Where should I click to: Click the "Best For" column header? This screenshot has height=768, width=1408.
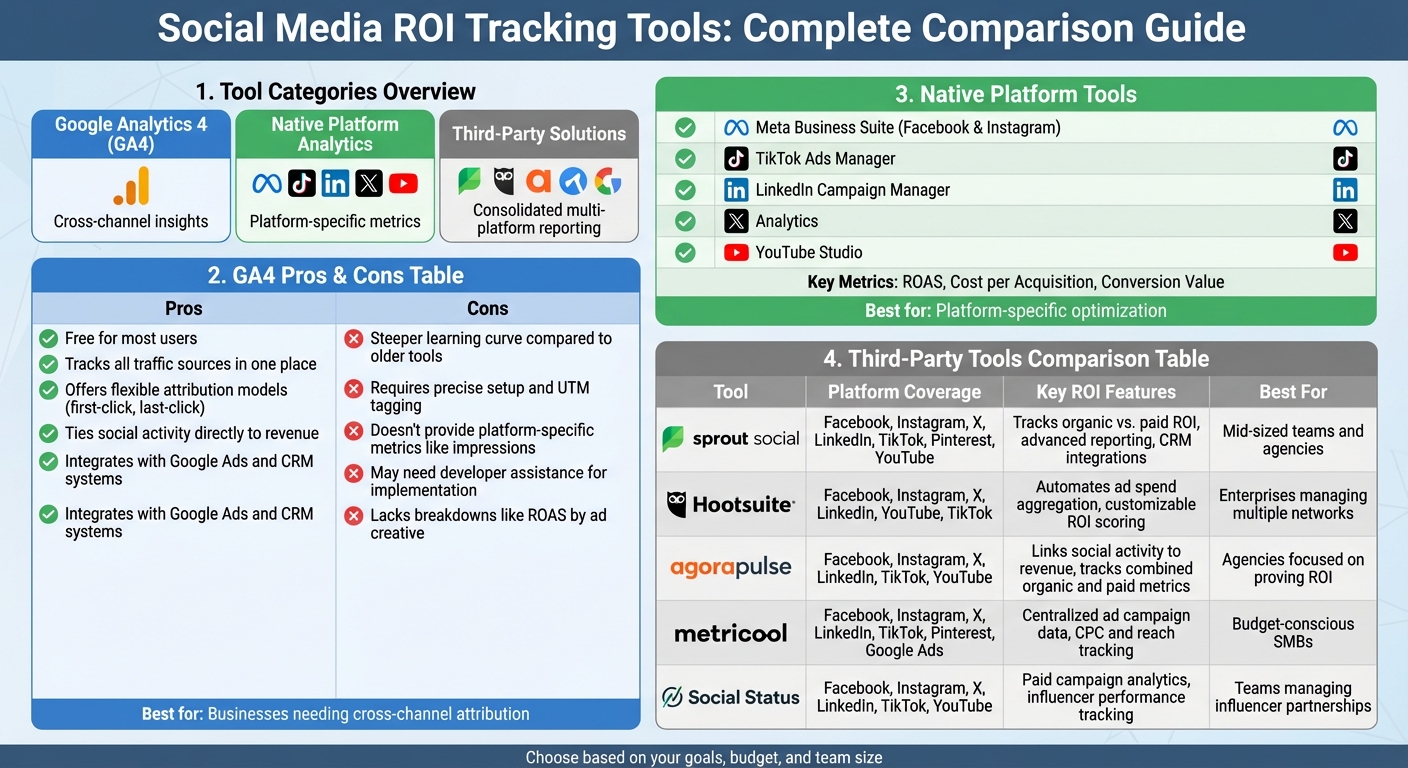coord(1293,392)
